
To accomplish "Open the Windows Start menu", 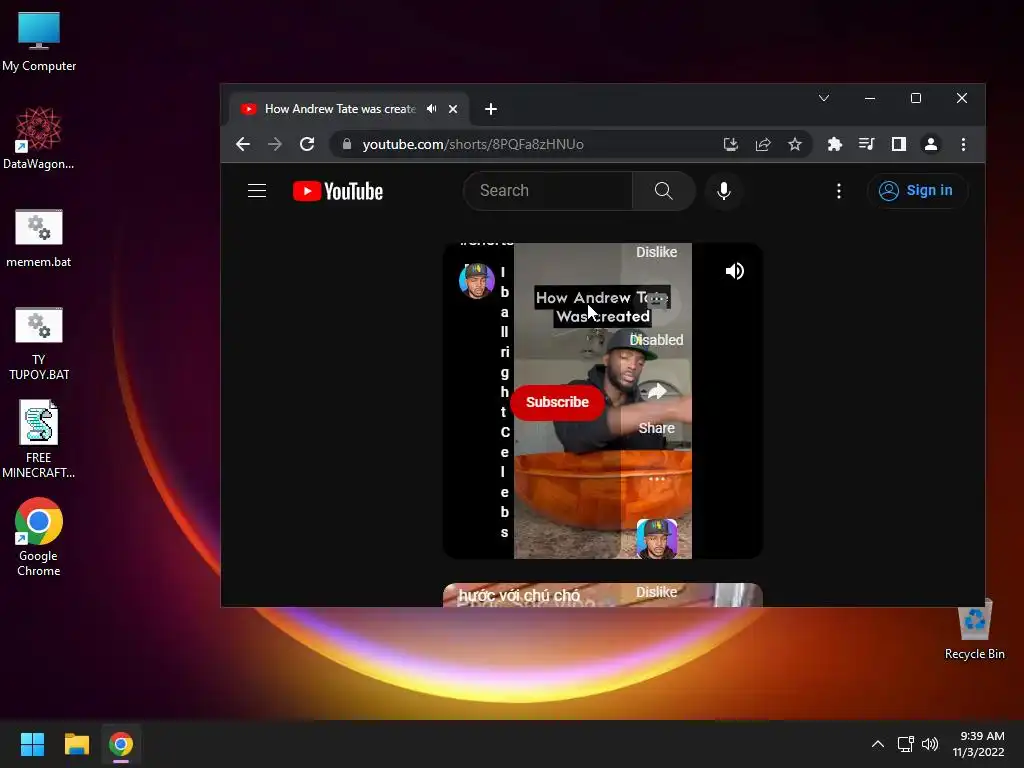I will [32, 744].
